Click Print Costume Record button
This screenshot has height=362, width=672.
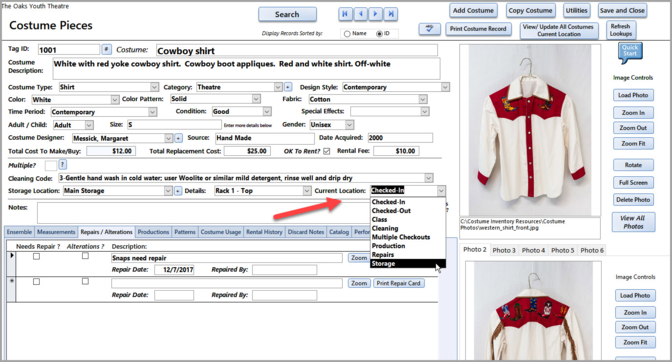click(478, 29)
